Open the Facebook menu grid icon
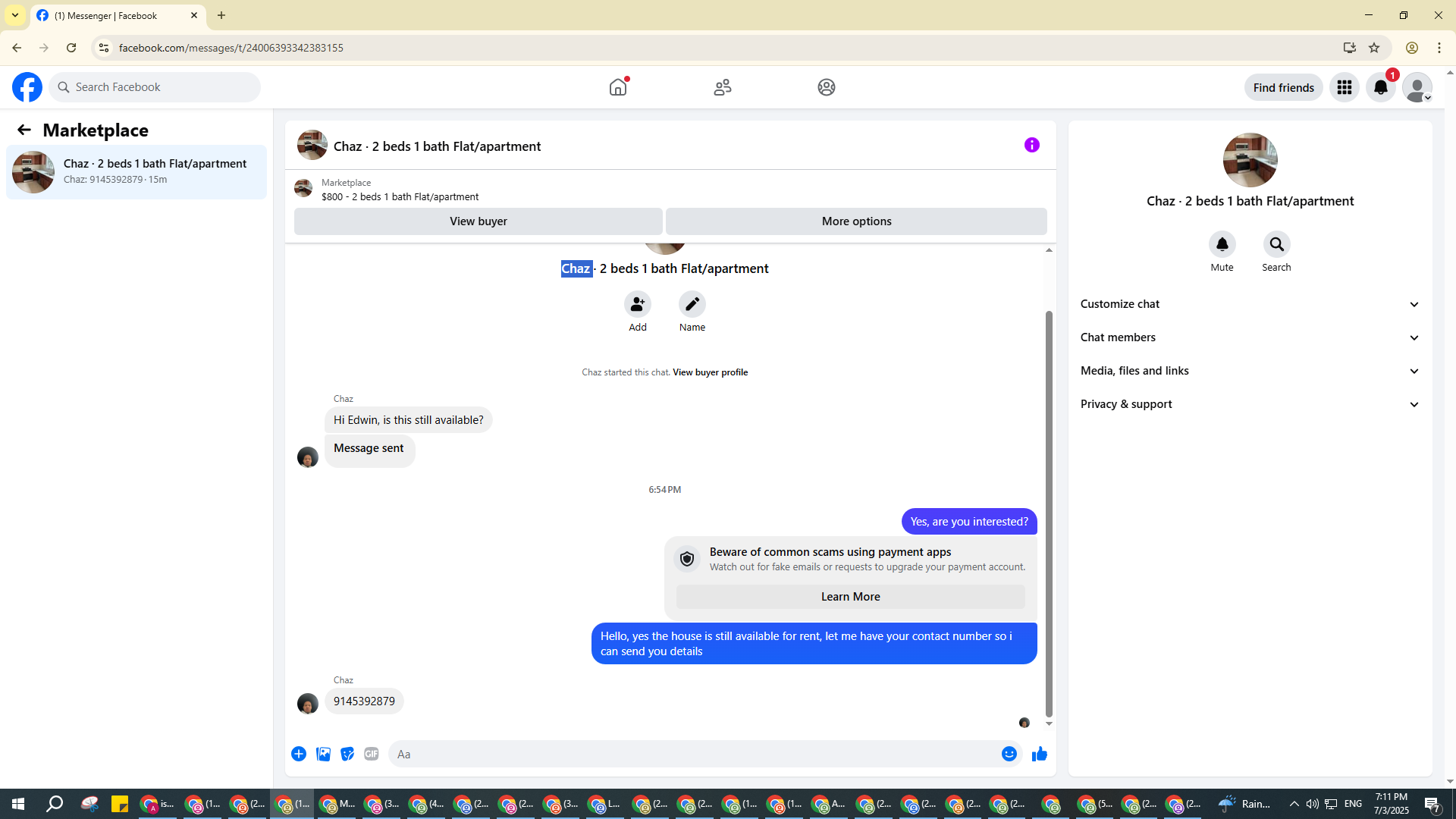 click(x=1344, y=87)
